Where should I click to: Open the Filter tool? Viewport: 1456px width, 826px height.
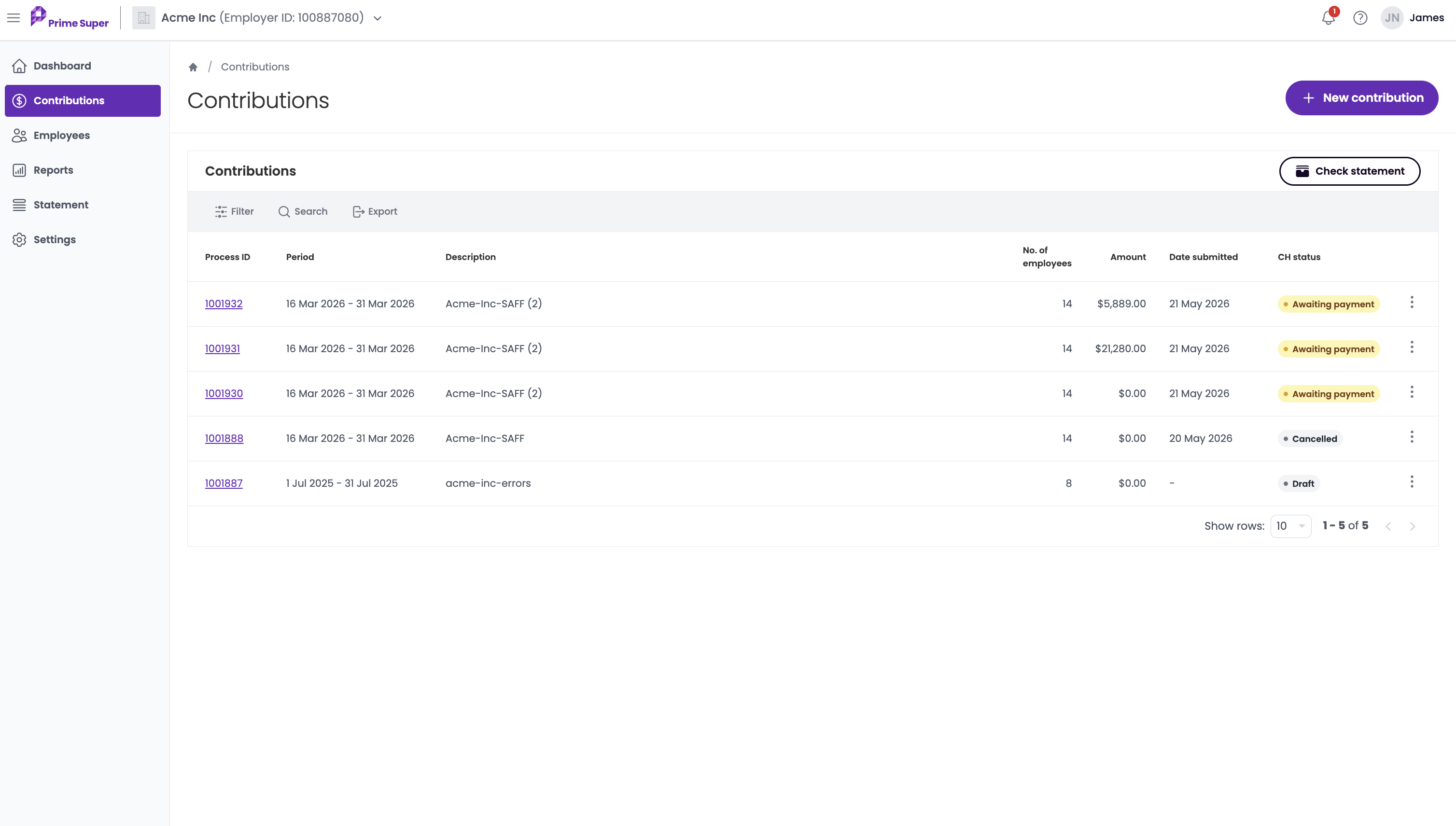234,211
